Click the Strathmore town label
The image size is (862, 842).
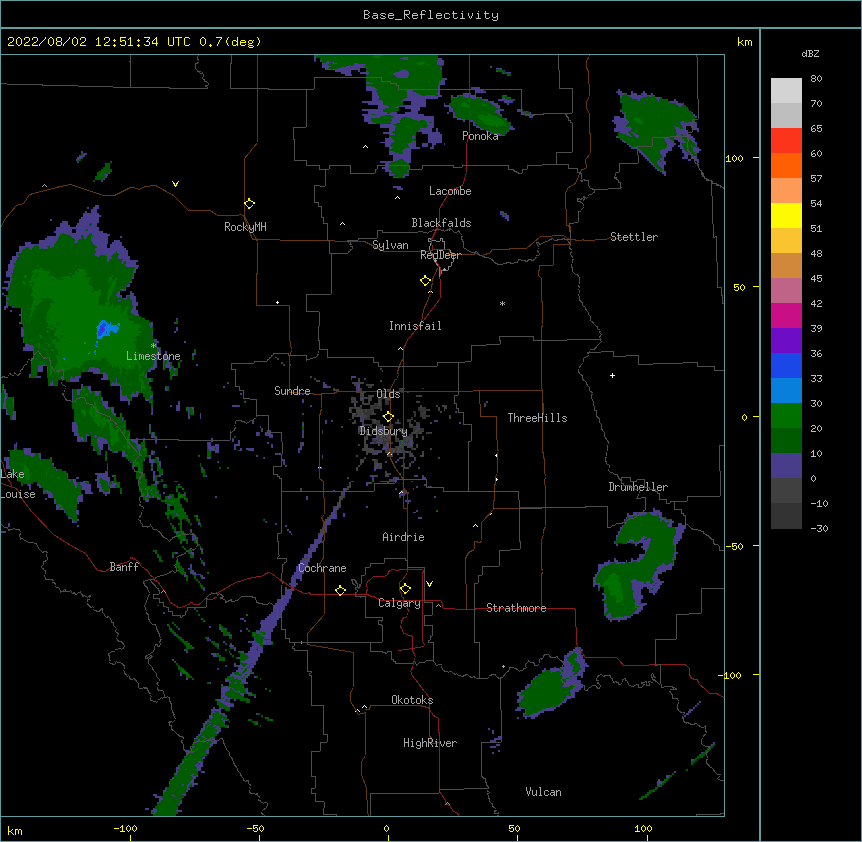(516, 608)
